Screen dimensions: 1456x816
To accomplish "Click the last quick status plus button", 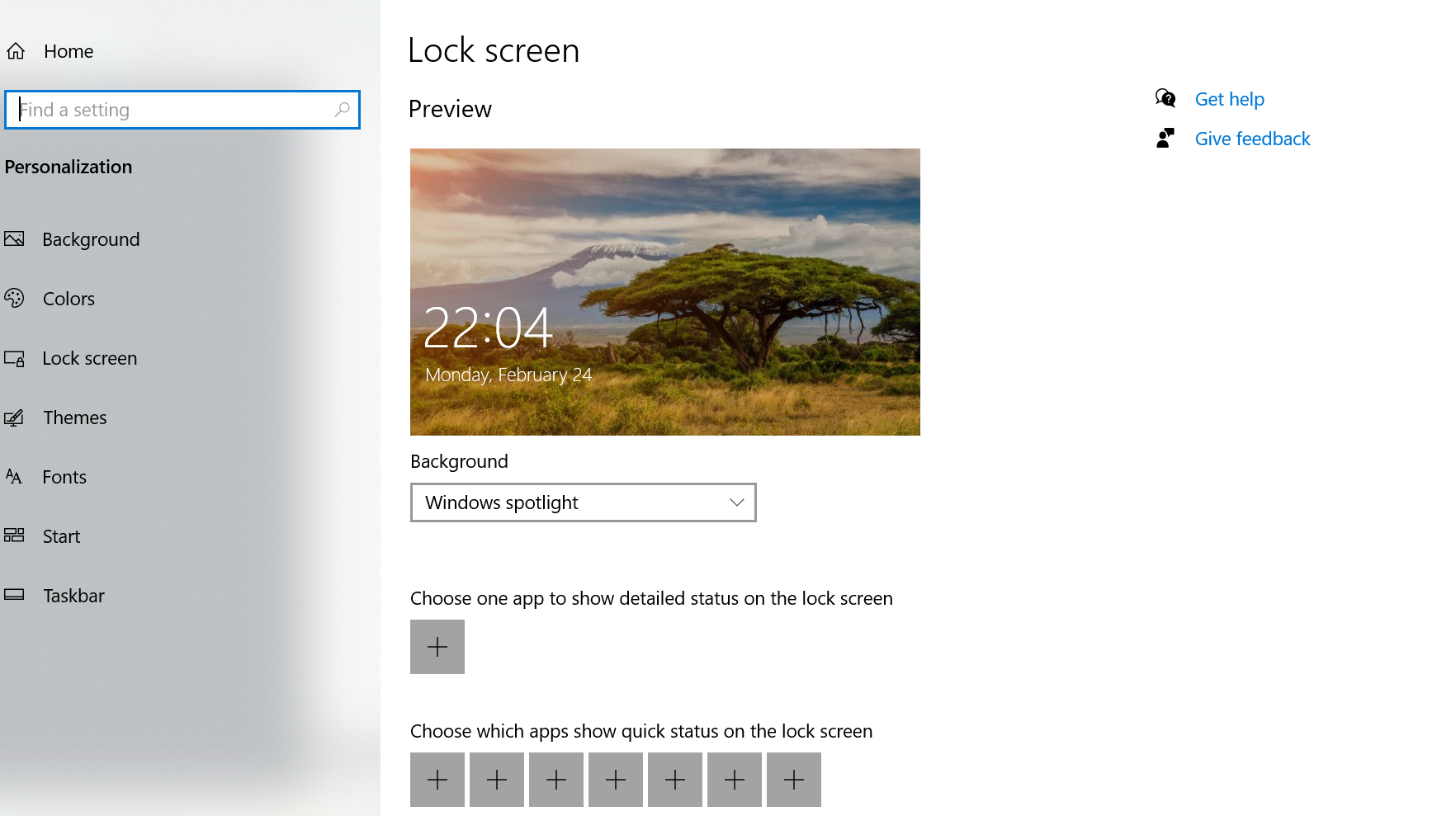I will [794, 780].
